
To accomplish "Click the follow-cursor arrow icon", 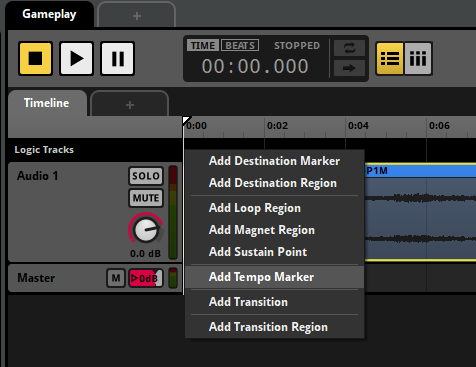I will point(349,68).
